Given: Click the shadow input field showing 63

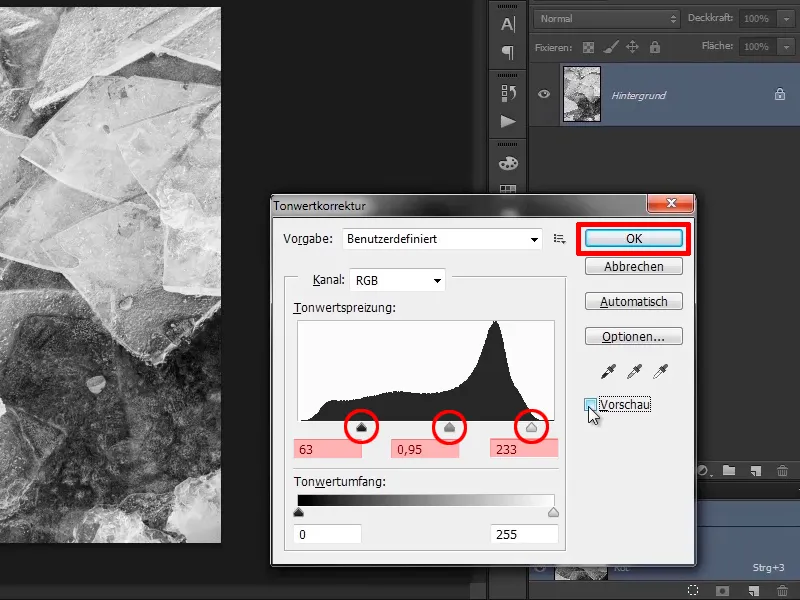Looking at the screenshot, I should pos(328,449).
